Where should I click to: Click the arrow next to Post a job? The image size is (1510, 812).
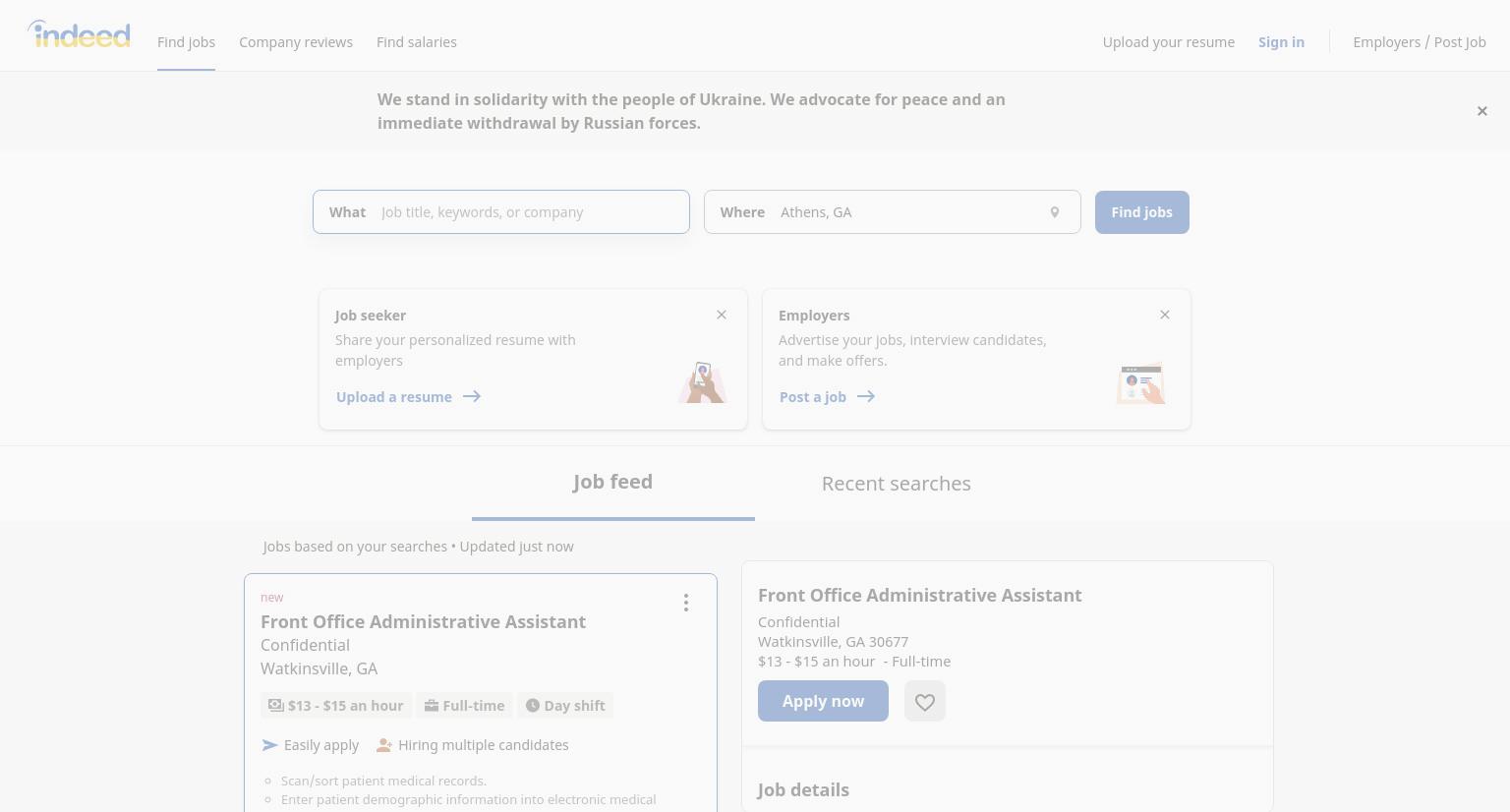coord(866,397)
